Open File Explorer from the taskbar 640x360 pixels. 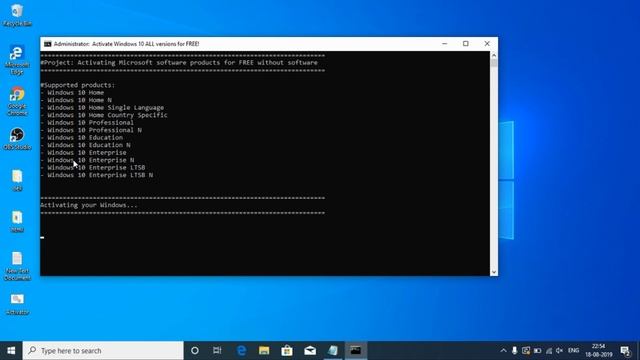pyautogui.click(x=264, y=351)
